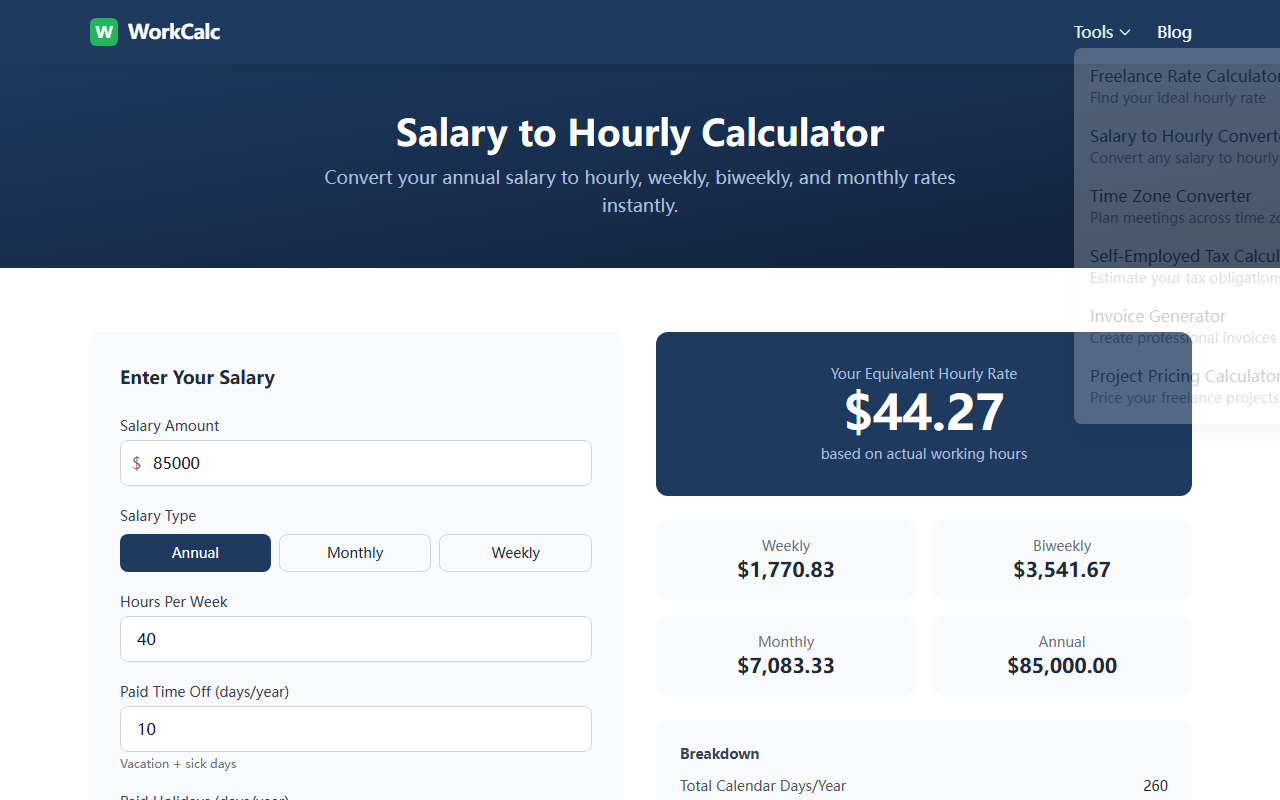The image size is (1280, 800).
Task: Click the Enter Your Salary heading
Action: (197, 377)
